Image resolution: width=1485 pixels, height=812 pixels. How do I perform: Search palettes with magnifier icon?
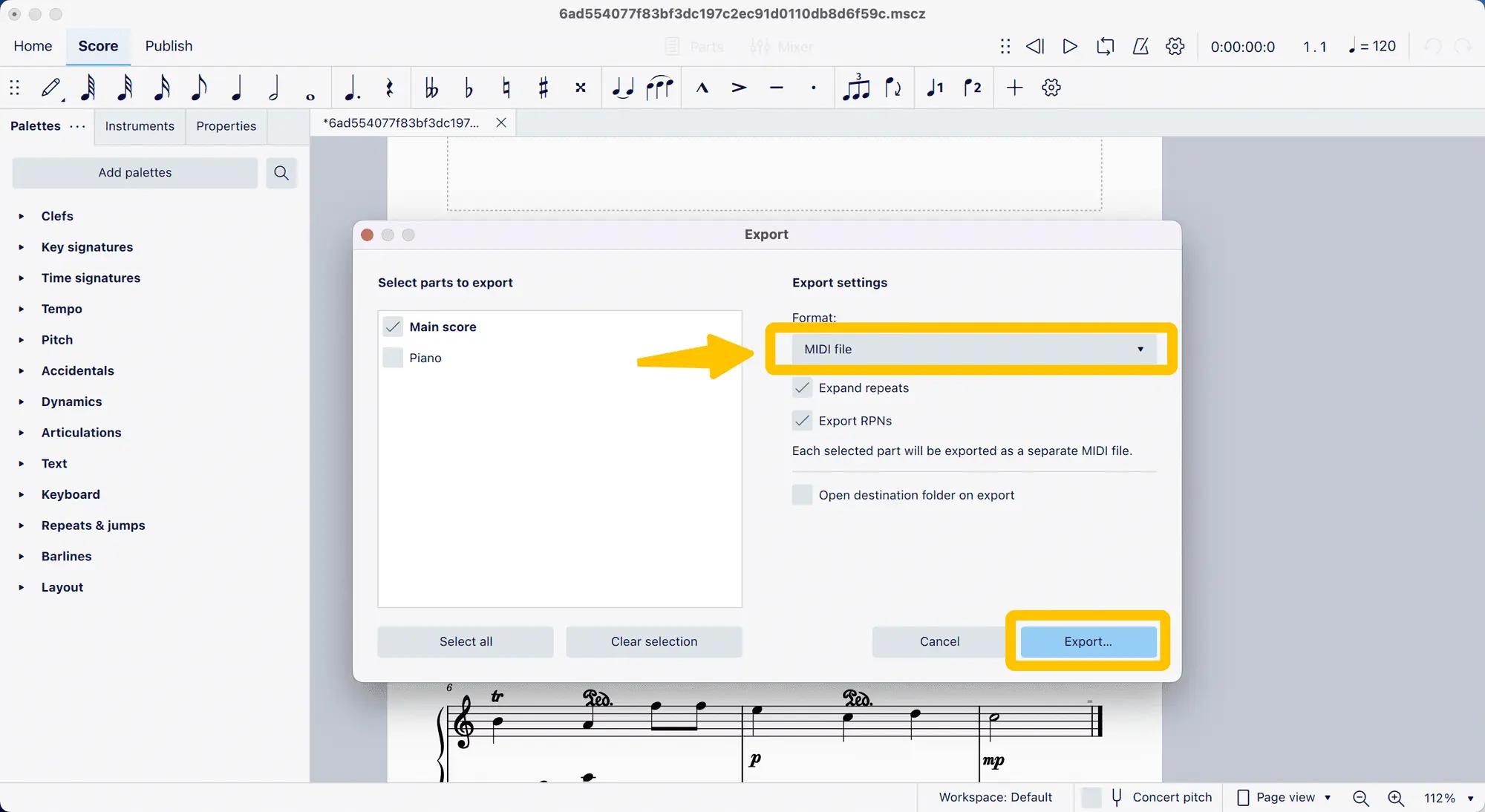281,173
